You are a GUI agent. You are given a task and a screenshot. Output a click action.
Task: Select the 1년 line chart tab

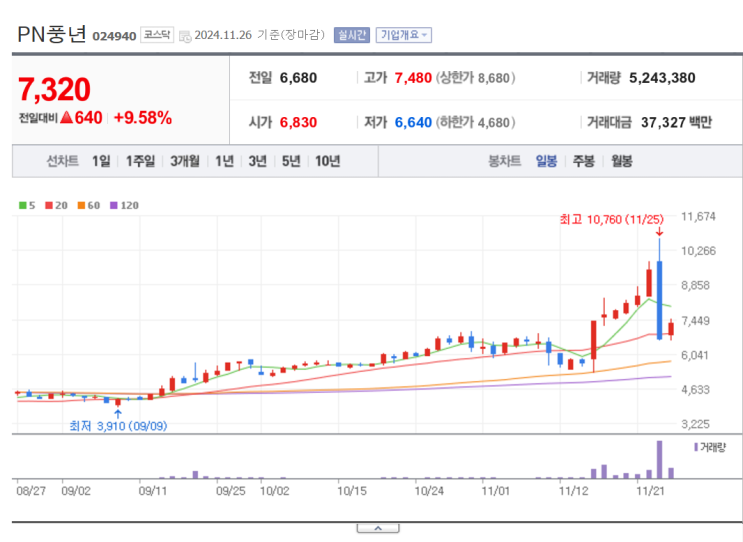(x=225, y=161)
